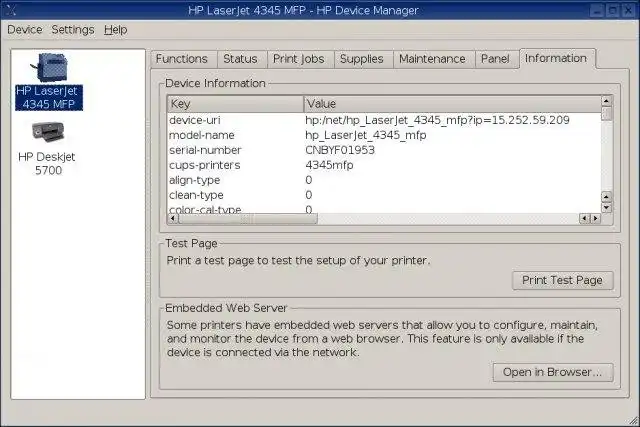640x427 pixels.
Task: Select the align-type key cell
Action: tap(194, 180)
